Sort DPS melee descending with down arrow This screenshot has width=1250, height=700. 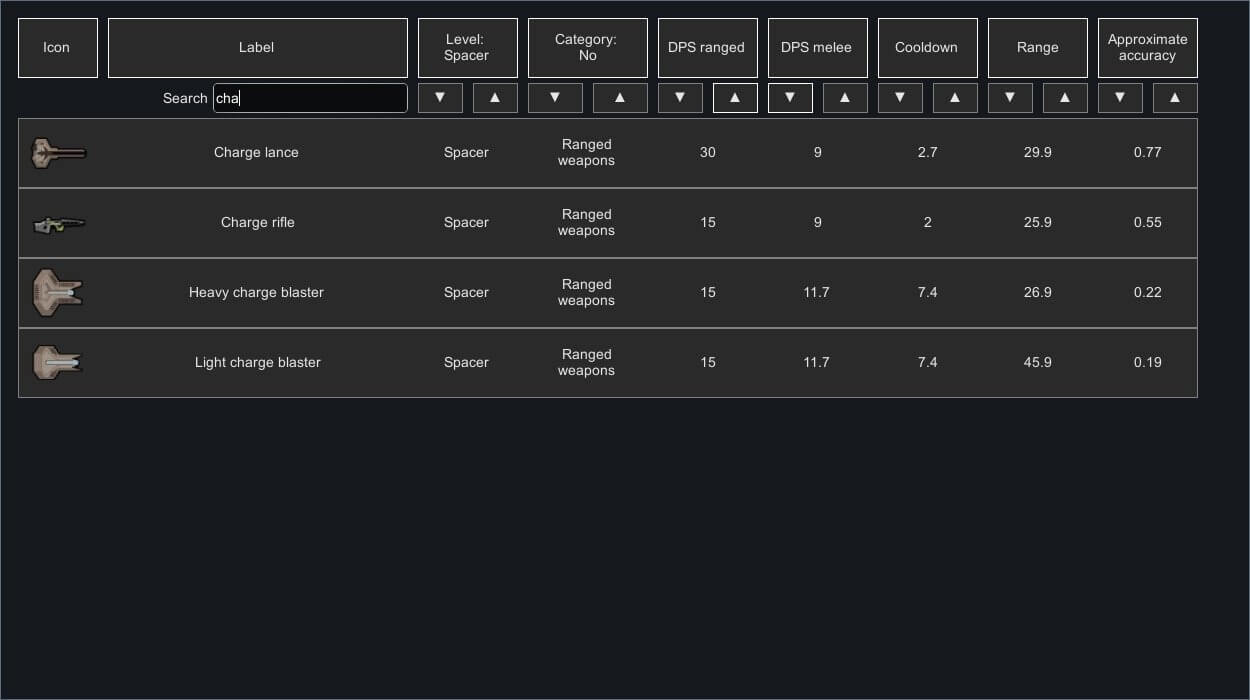(790, 98)
